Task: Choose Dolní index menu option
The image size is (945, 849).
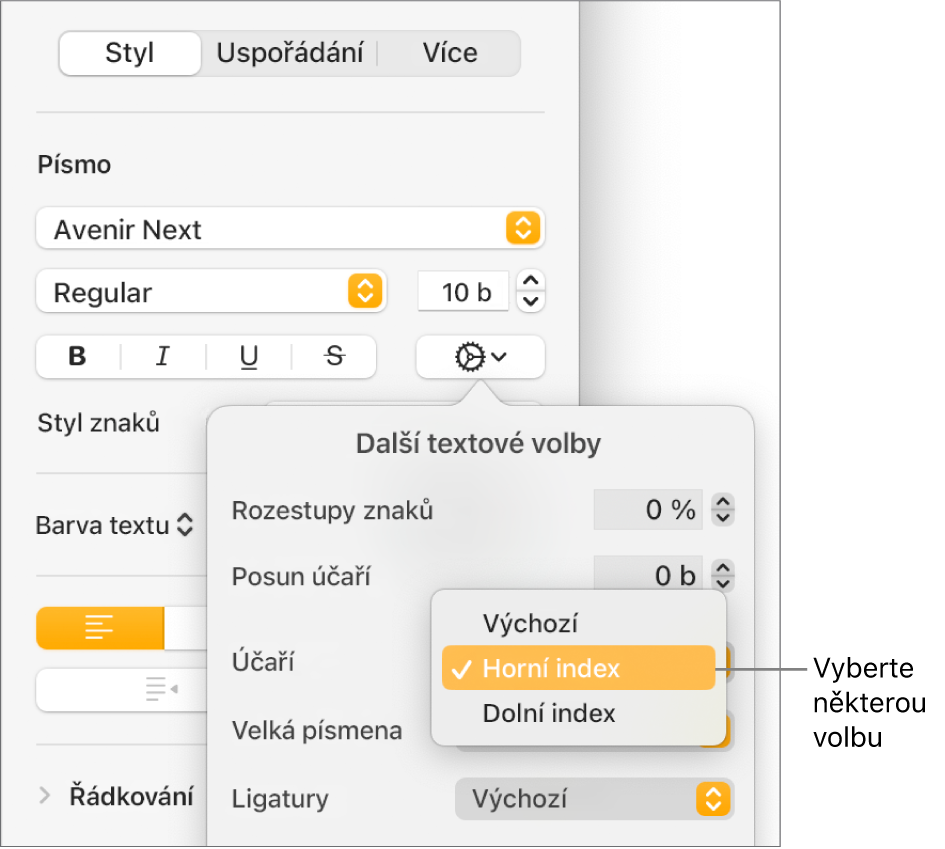Action: (x=579, y=713)
